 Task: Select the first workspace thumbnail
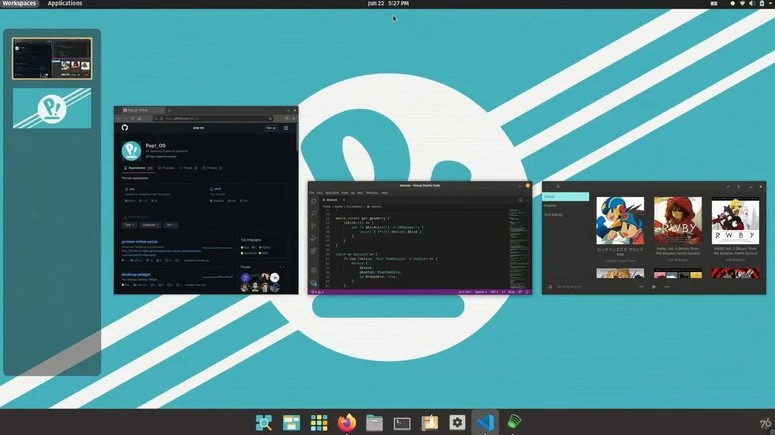pyautogui.click(x=52, y=58)
